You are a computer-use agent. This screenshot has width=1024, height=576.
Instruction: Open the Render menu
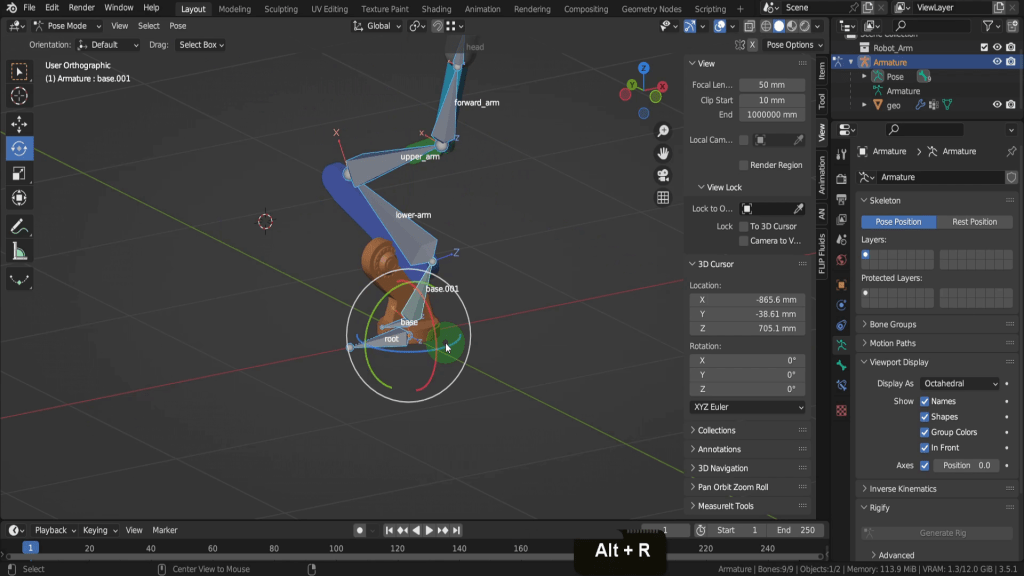[x=81, y=8]
